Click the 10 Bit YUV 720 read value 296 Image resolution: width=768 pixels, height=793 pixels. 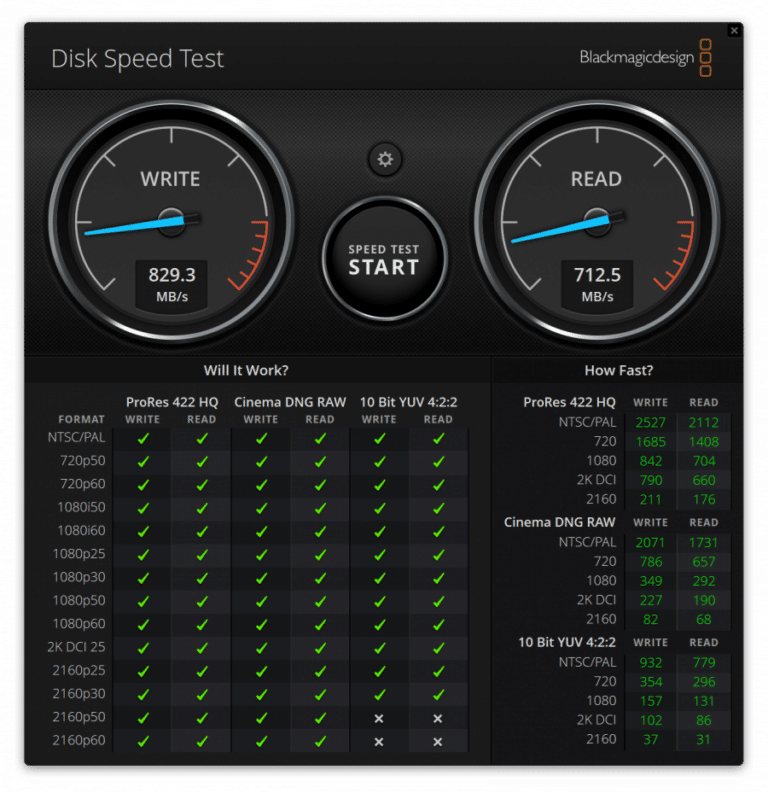(704, 681)
